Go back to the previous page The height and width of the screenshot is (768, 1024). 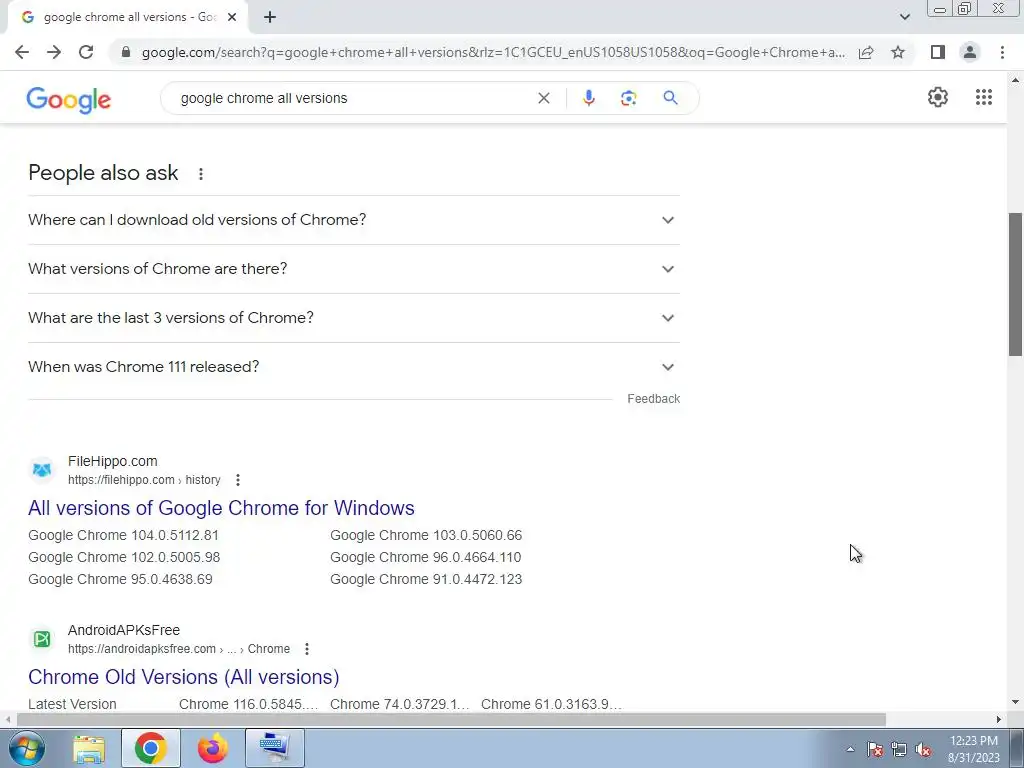point(22,52)
